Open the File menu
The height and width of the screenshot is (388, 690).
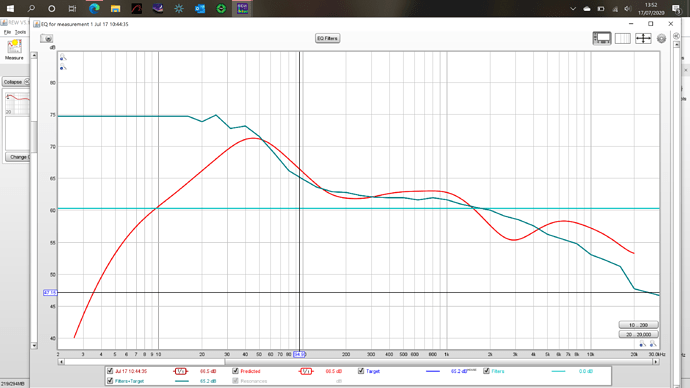pos(7,32)
